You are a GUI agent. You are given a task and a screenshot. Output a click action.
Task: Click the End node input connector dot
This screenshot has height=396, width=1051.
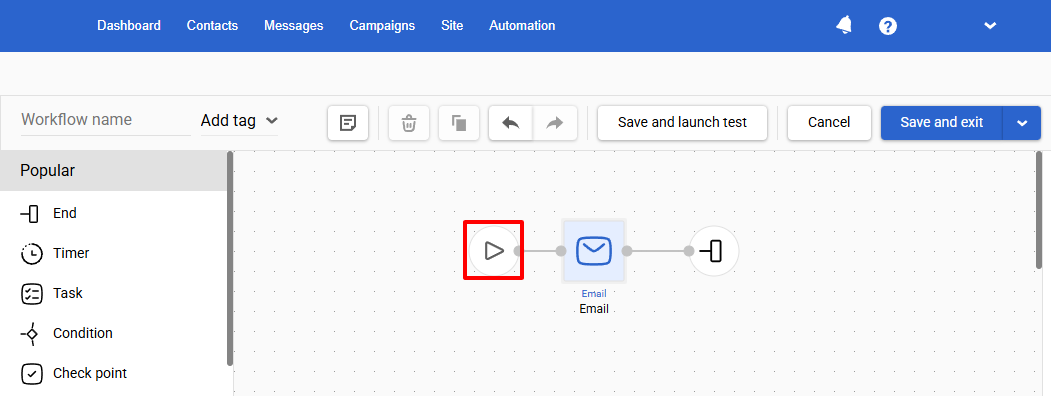[689, 251]
